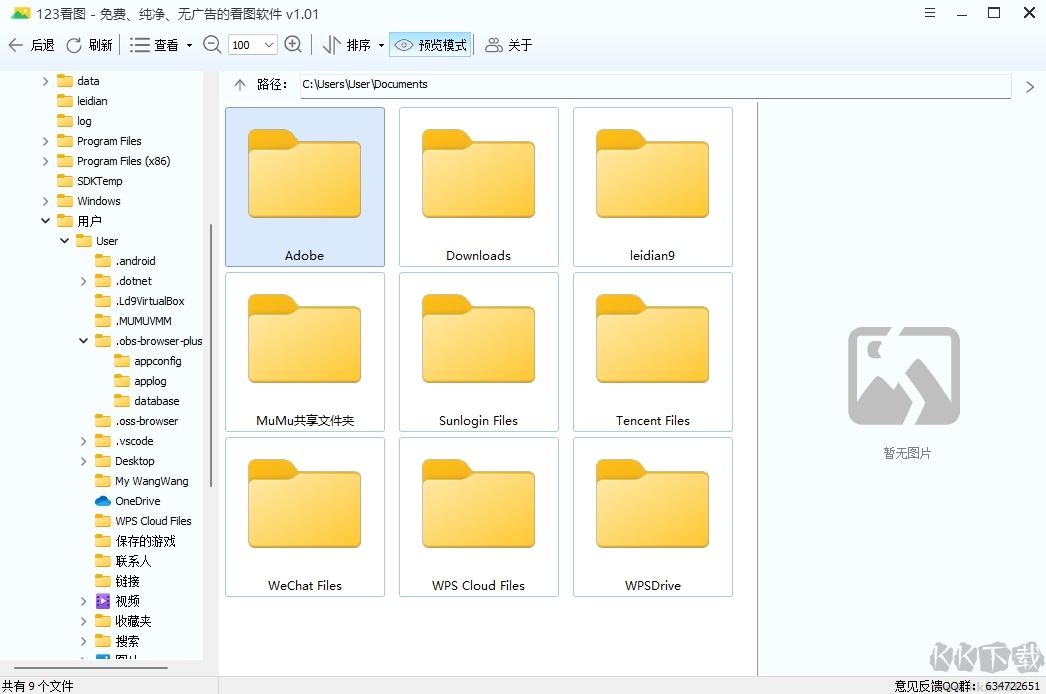Select the Sunlogin Files folder thumbnail
1046x694 pixels.
click(x=479, y=352)
